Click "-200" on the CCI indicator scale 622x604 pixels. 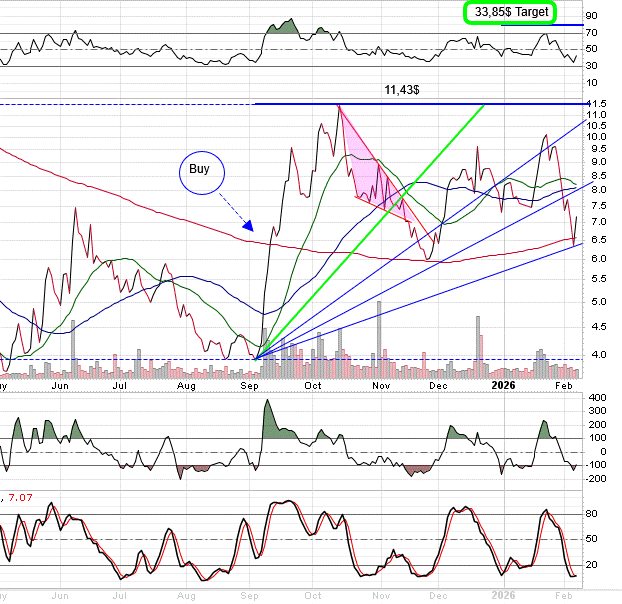coord(597,479)
